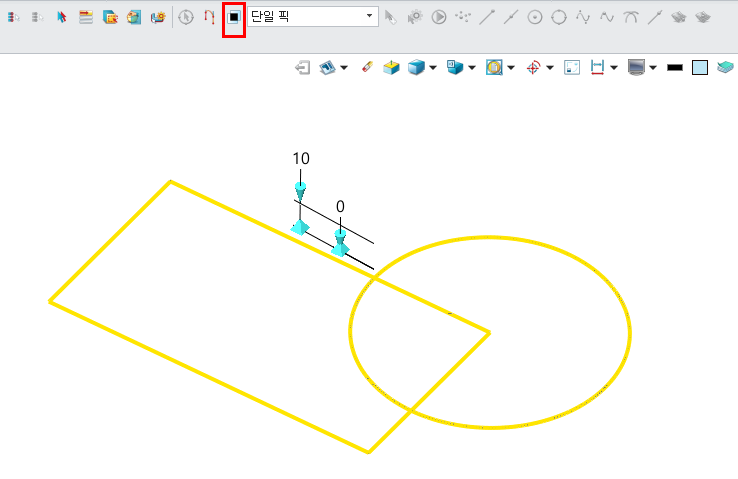738x479 pixels.
Task: Click the round play arrow icon
Action: click(438, 17)
